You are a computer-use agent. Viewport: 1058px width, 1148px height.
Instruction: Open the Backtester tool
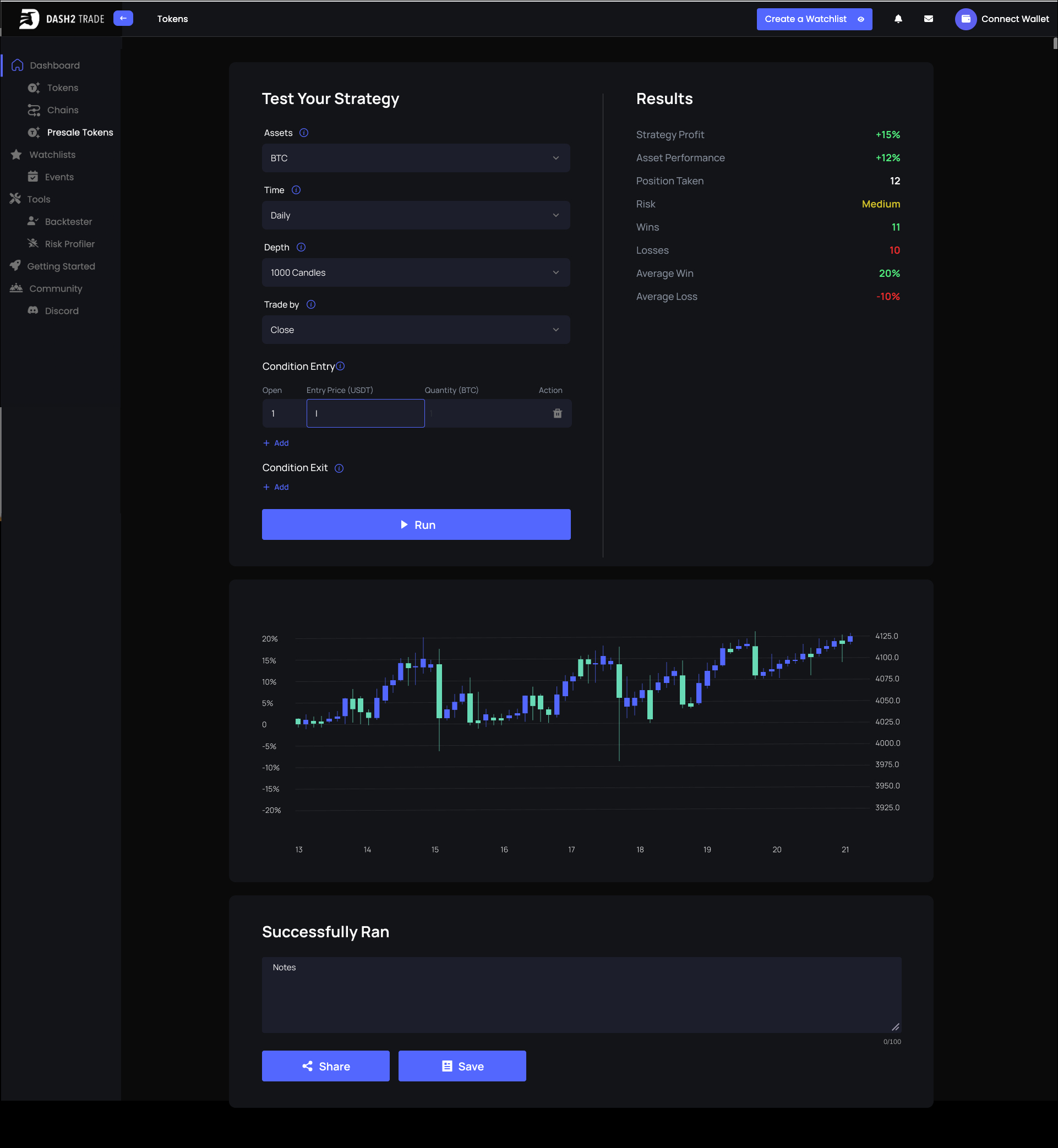[x=68, y=221]
